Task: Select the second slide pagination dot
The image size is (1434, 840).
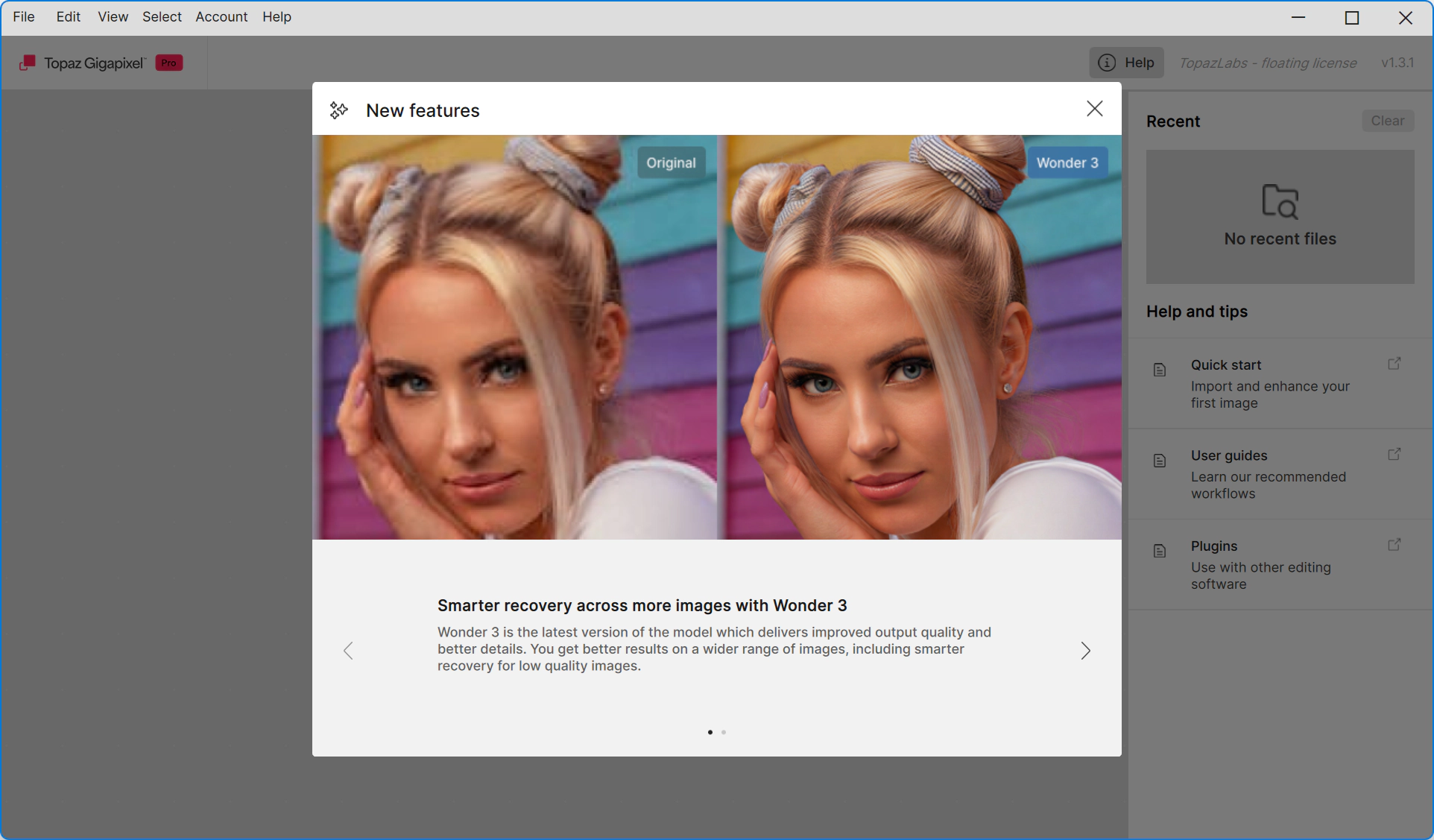Action: pos(724,732)
